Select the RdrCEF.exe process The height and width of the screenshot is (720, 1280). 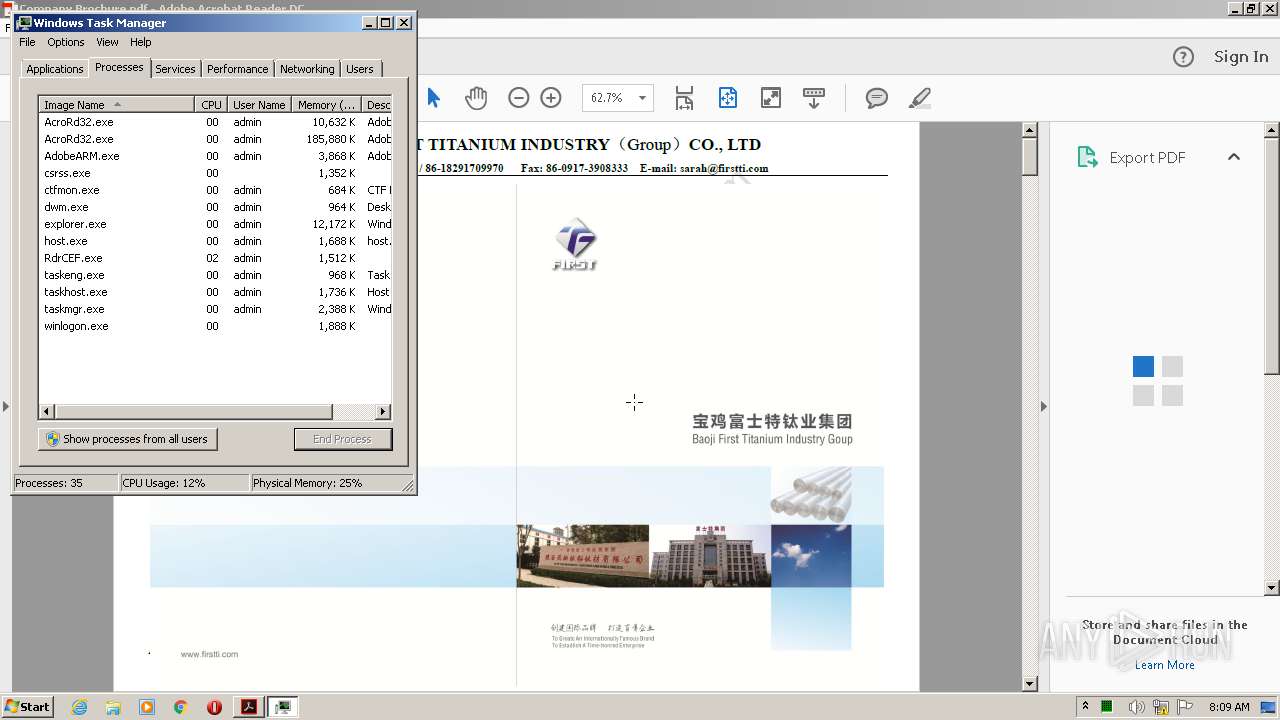[x=215, y=258]
